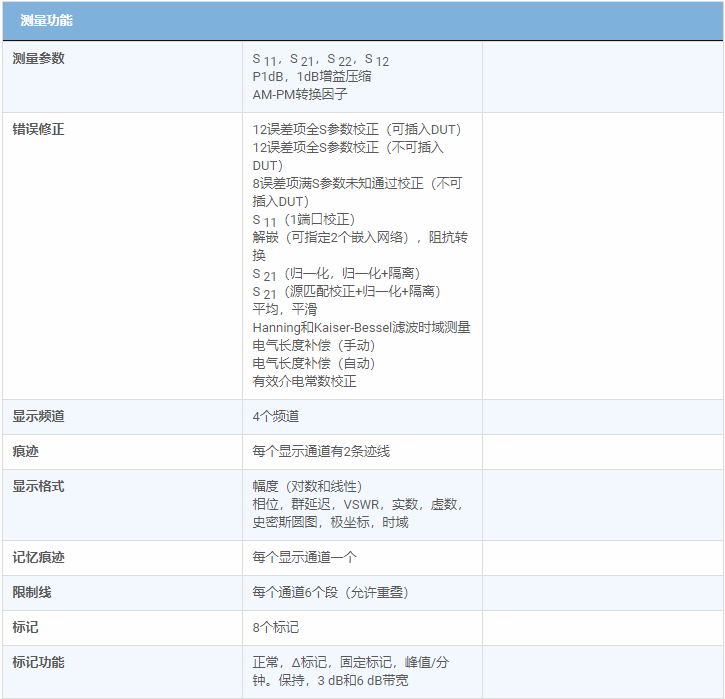The image size is (725, 699).
Task: Select the 限制线 row label
Action: 31,592
